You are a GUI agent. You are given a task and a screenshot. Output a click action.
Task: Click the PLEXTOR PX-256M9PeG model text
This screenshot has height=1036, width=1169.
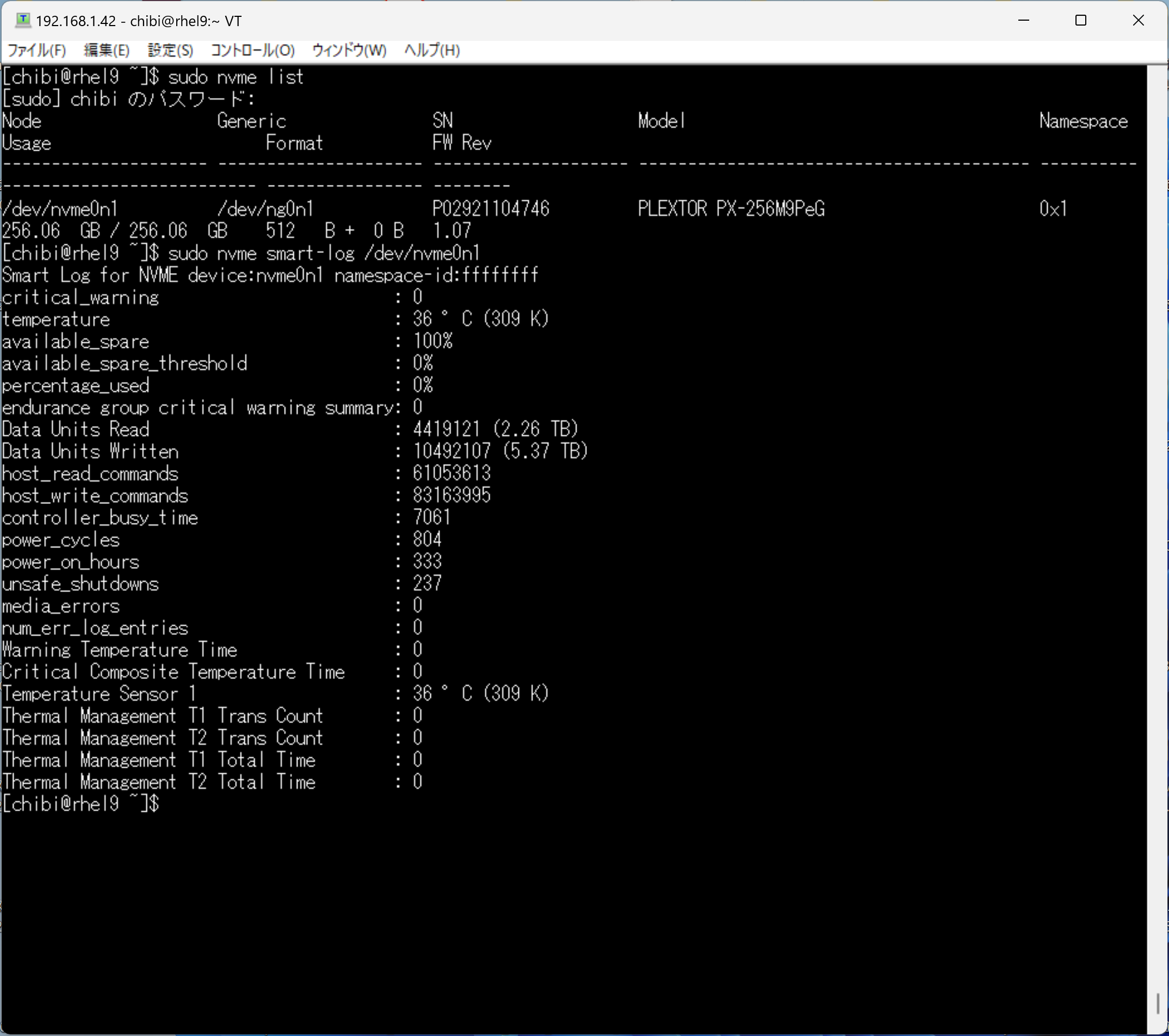tap(731, 209)
